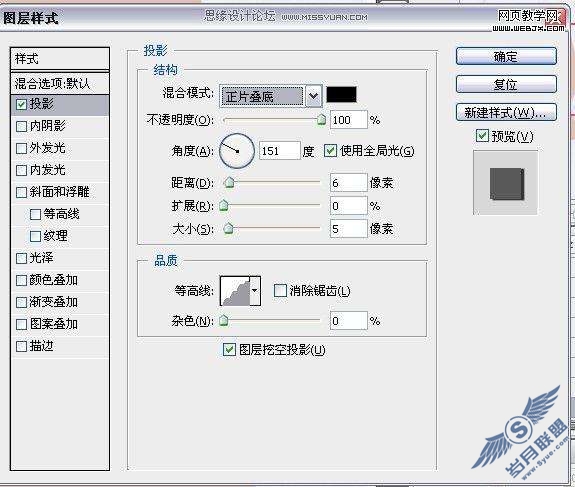Click the black shadow color swatch
575x487 pixels.
click(x=341, y=95)
